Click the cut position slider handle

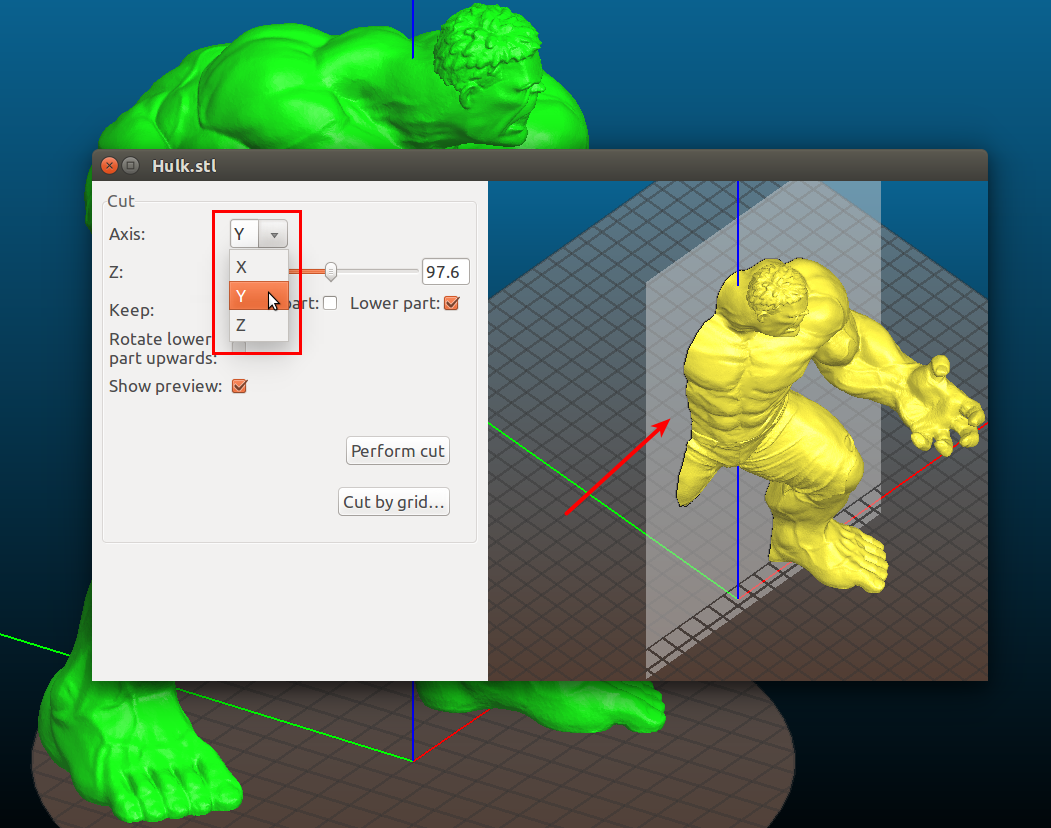coord(330,272)
